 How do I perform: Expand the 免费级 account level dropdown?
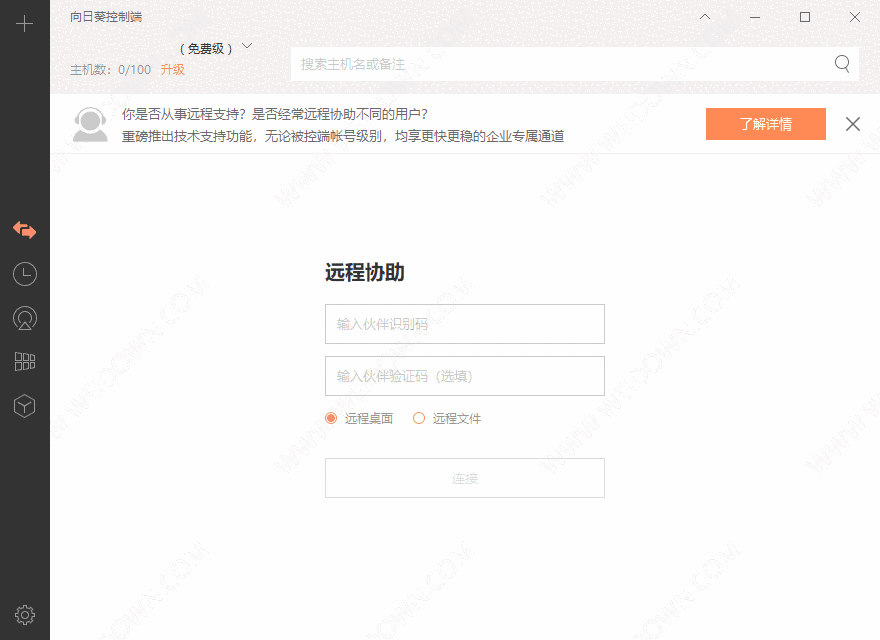(216, 46)
